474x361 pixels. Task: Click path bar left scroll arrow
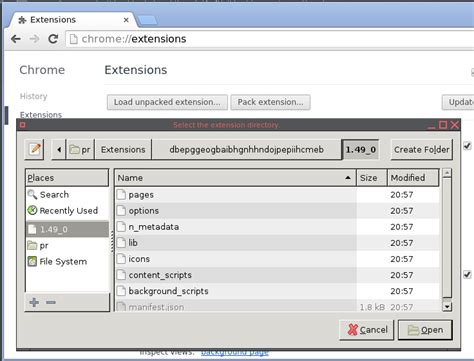pyautogui.click(x=59, y=150)
